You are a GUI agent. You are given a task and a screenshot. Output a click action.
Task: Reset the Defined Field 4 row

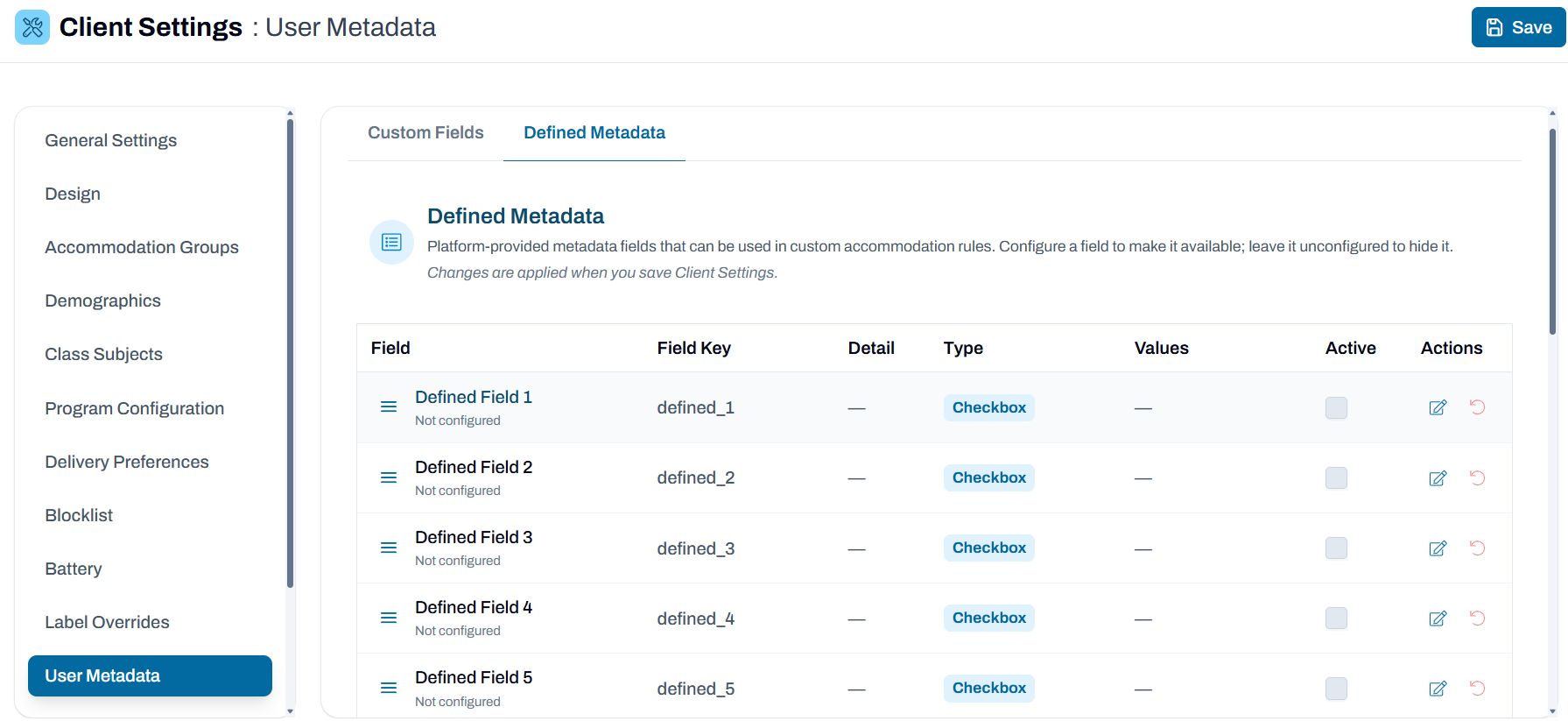[1477, 618]
